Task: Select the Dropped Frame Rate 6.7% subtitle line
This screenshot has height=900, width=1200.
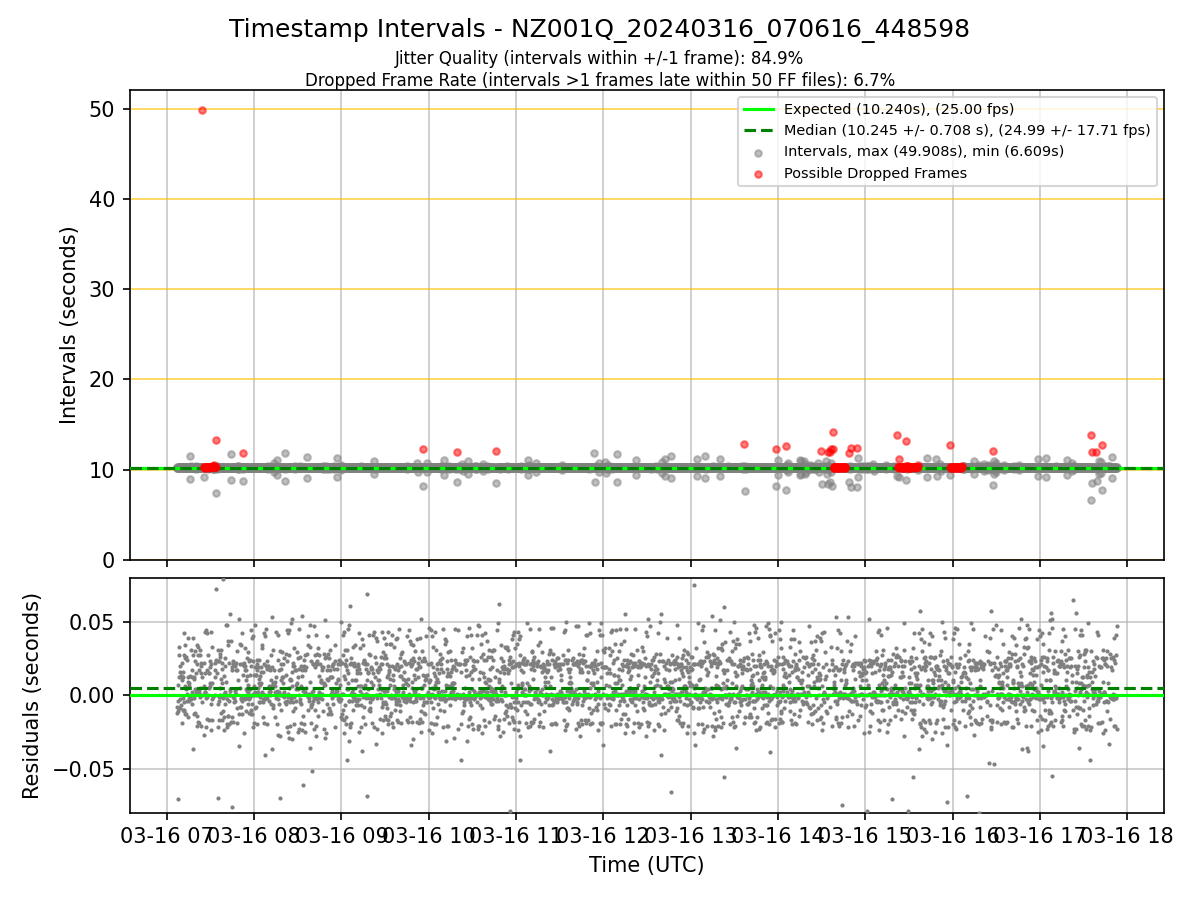Action: click(599, 80)
